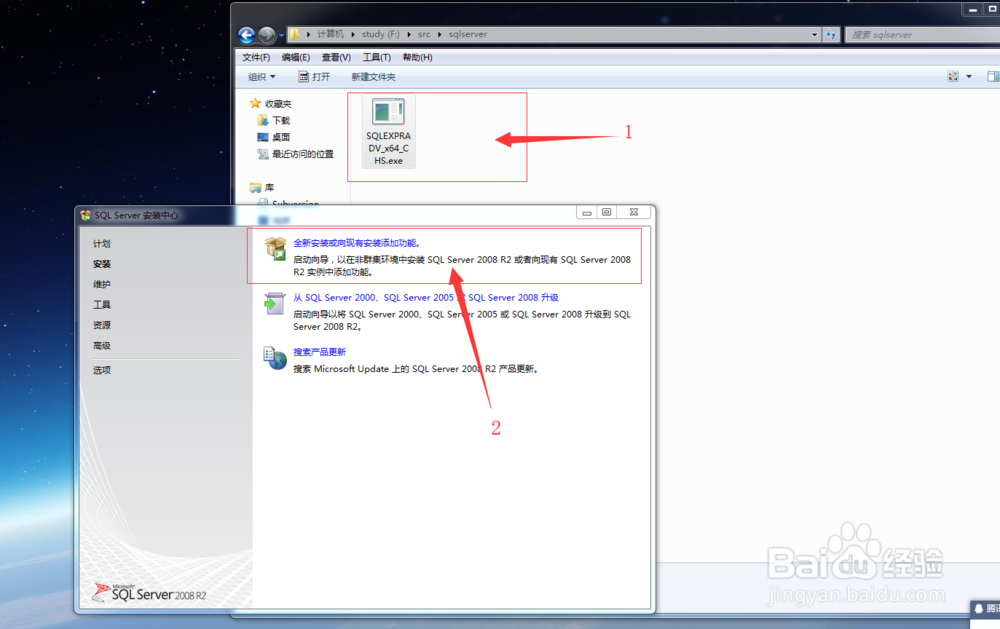Maximize the SQL Server 安装中心 window
This screenshot has width=1000, height=629.
[x=607, y=212]
